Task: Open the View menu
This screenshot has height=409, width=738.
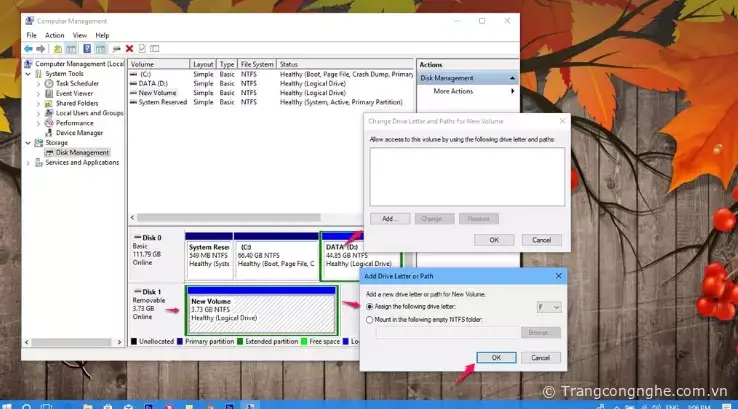Action: (79, 35)
